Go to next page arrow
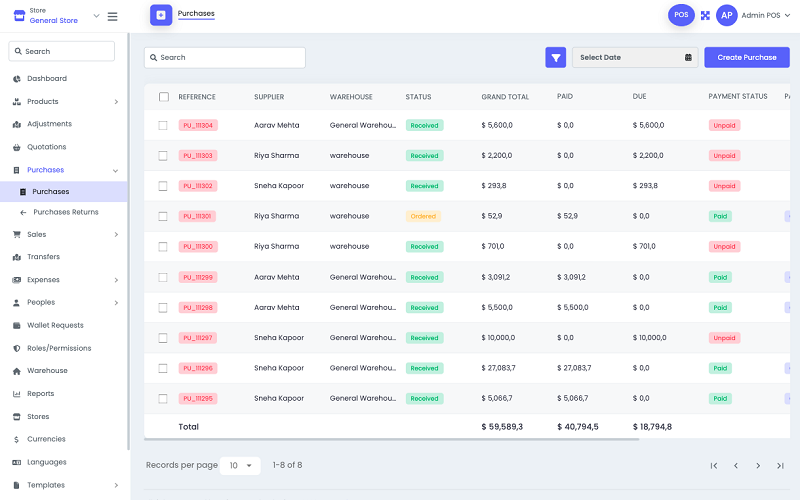The height and width of the screenshot is (500, 800). click(758, 466)
